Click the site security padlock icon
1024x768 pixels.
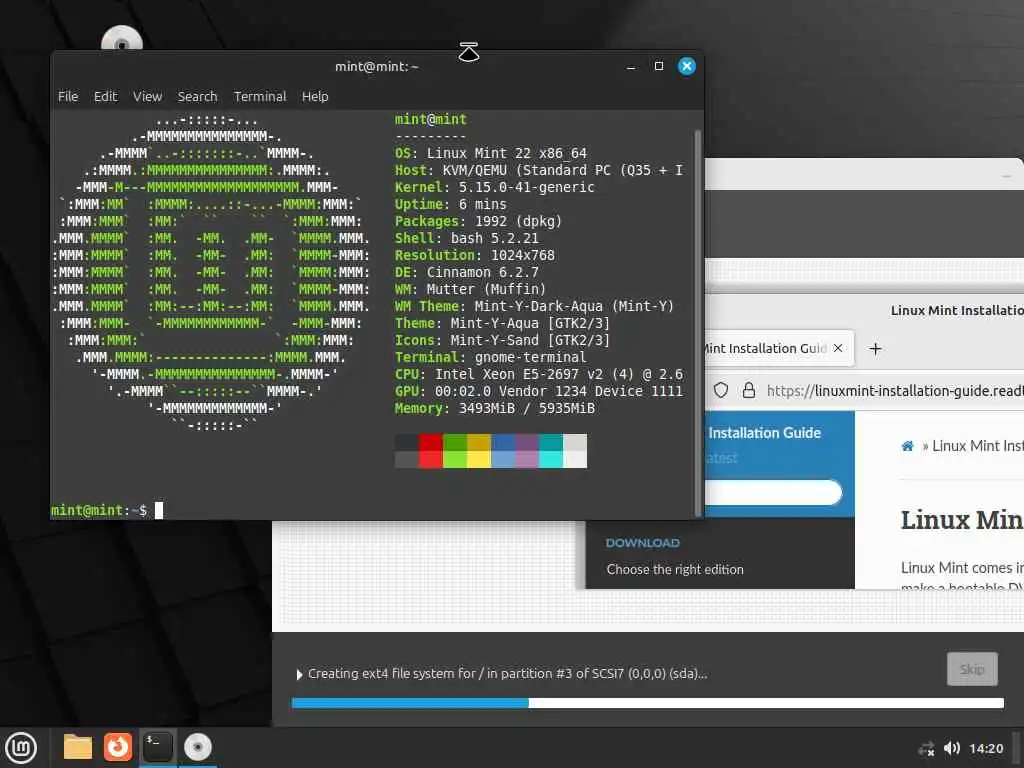pyautogui.click(x=748, y=391)
